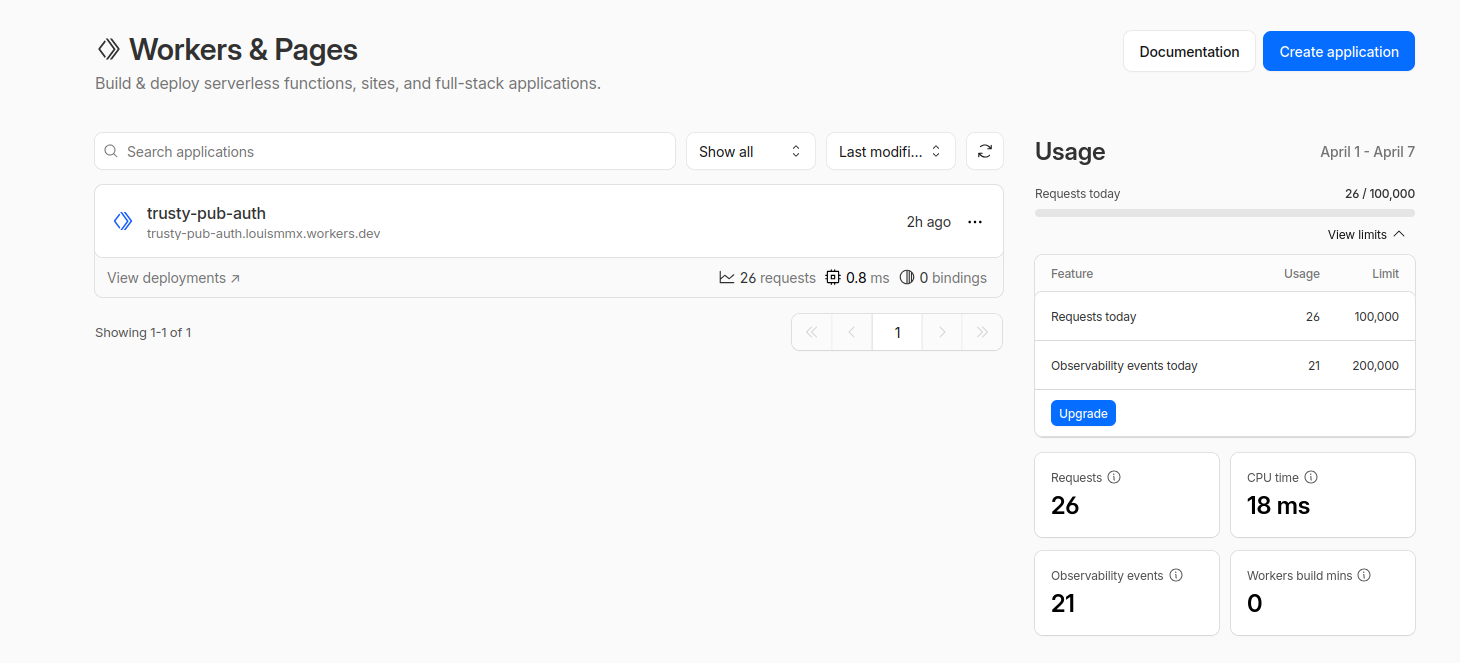The width and height of the screenshot is (1460, 663).
Task: Open the three-dot menu for trusty-pub-auth
Action: click(x=975, y=222)
